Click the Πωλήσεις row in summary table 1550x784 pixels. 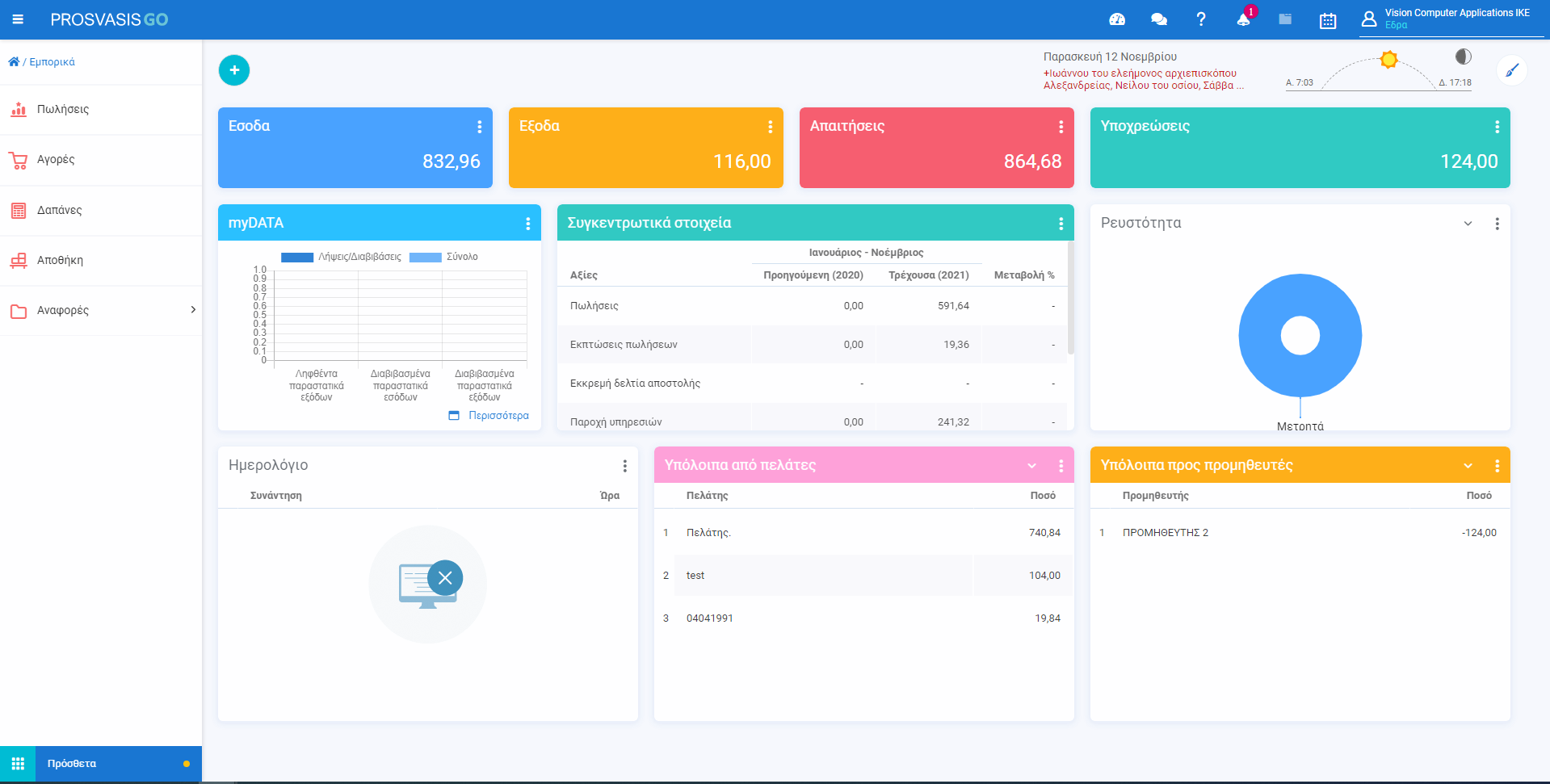813,306
